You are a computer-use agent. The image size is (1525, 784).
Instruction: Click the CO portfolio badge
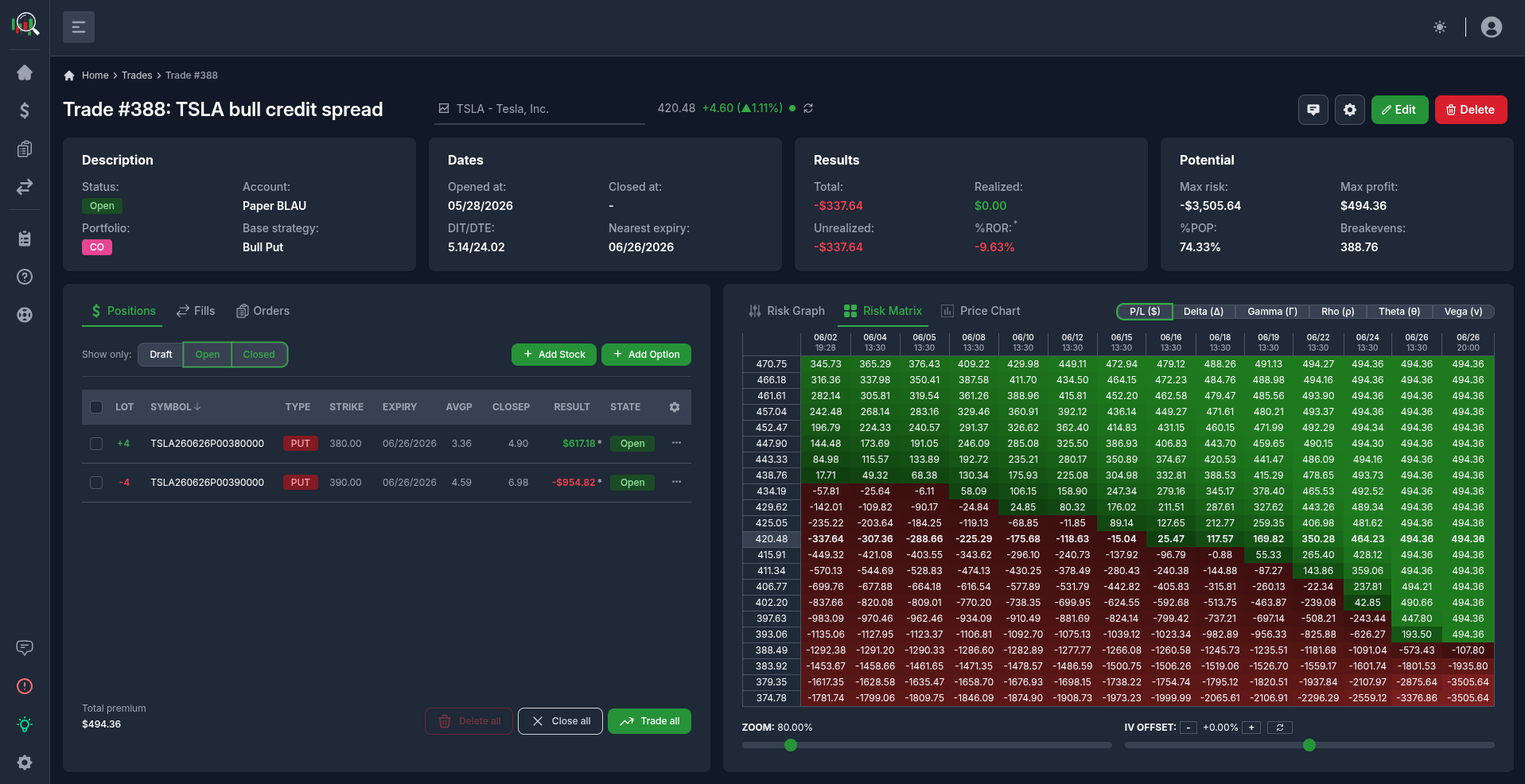click(97, 247)
